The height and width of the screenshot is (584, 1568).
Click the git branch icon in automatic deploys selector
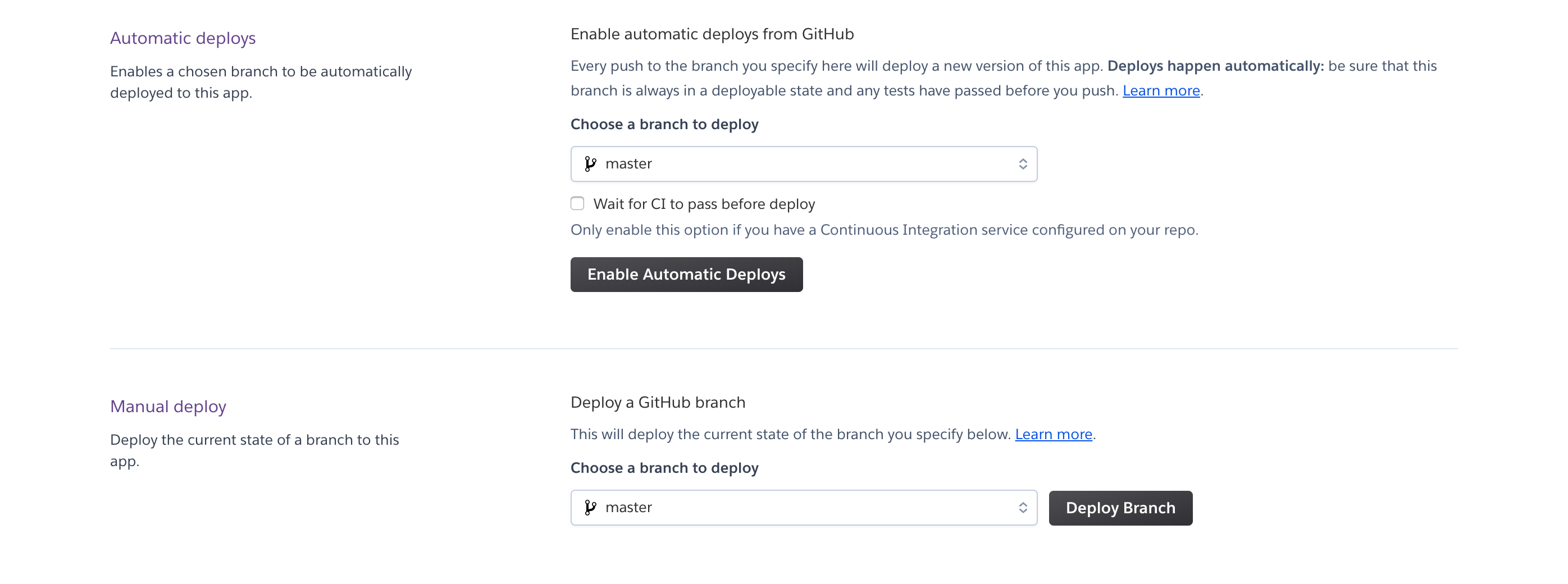coord(590,163)
